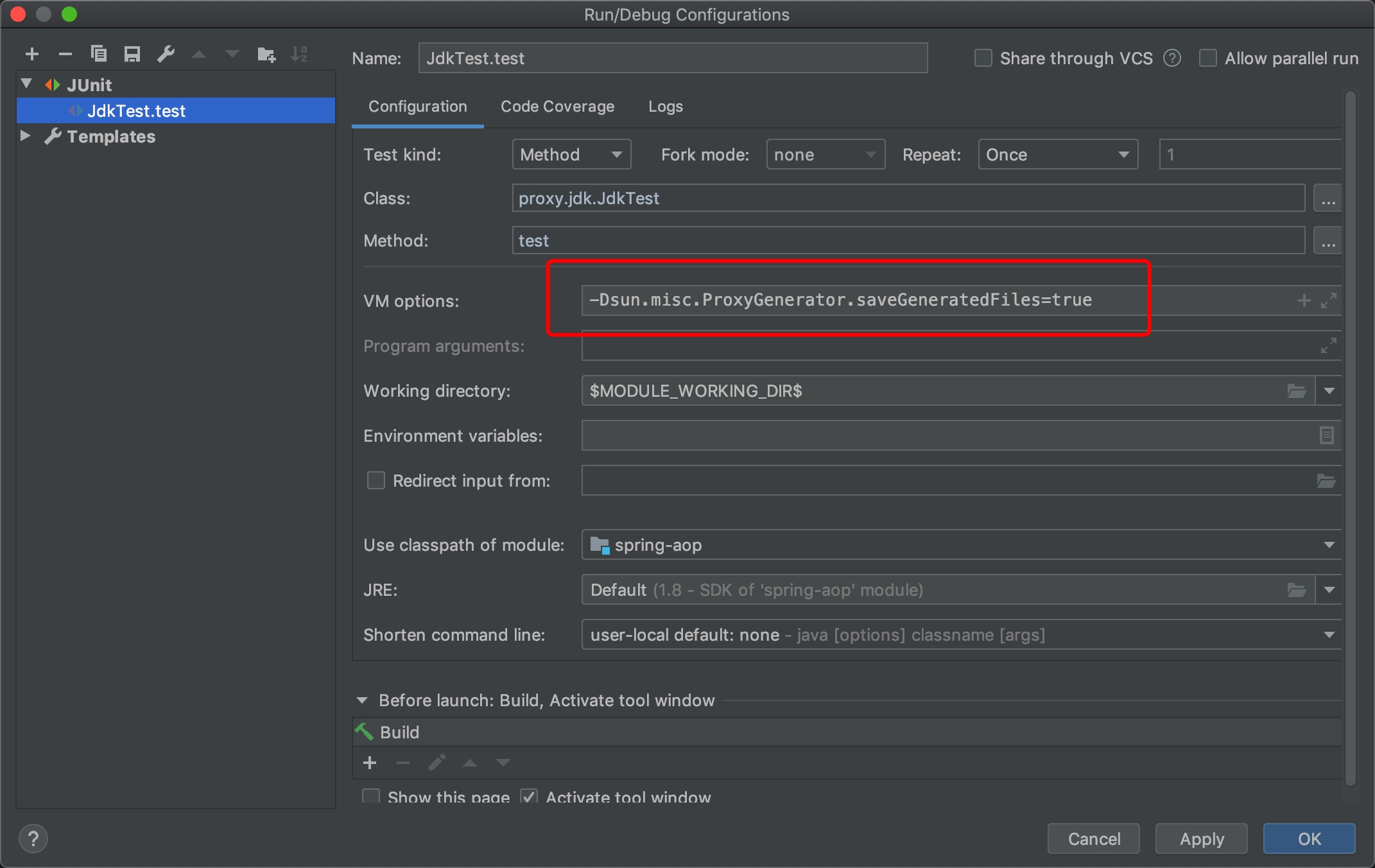Click into the VM options text field
Image resolution: width=1375 pixels, height=868 pixels.
tap(899, 300)
